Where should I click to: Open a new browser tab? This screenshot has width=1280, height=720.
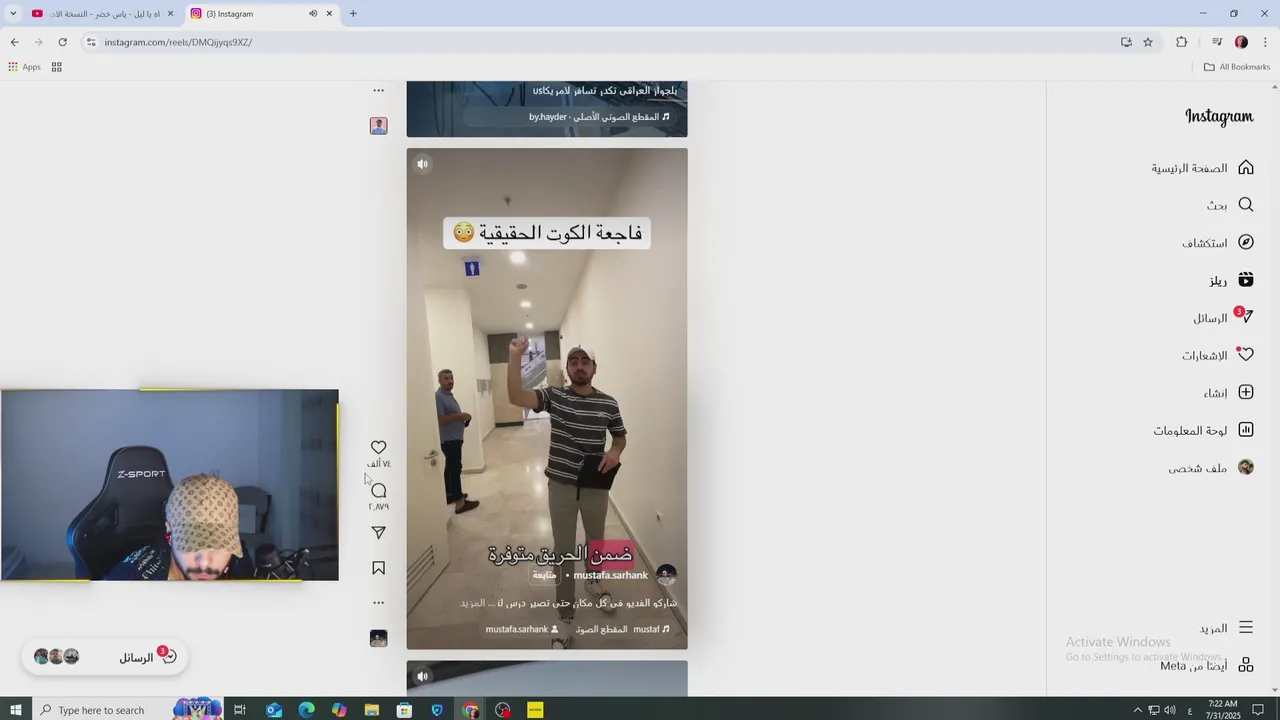[353, 14]
